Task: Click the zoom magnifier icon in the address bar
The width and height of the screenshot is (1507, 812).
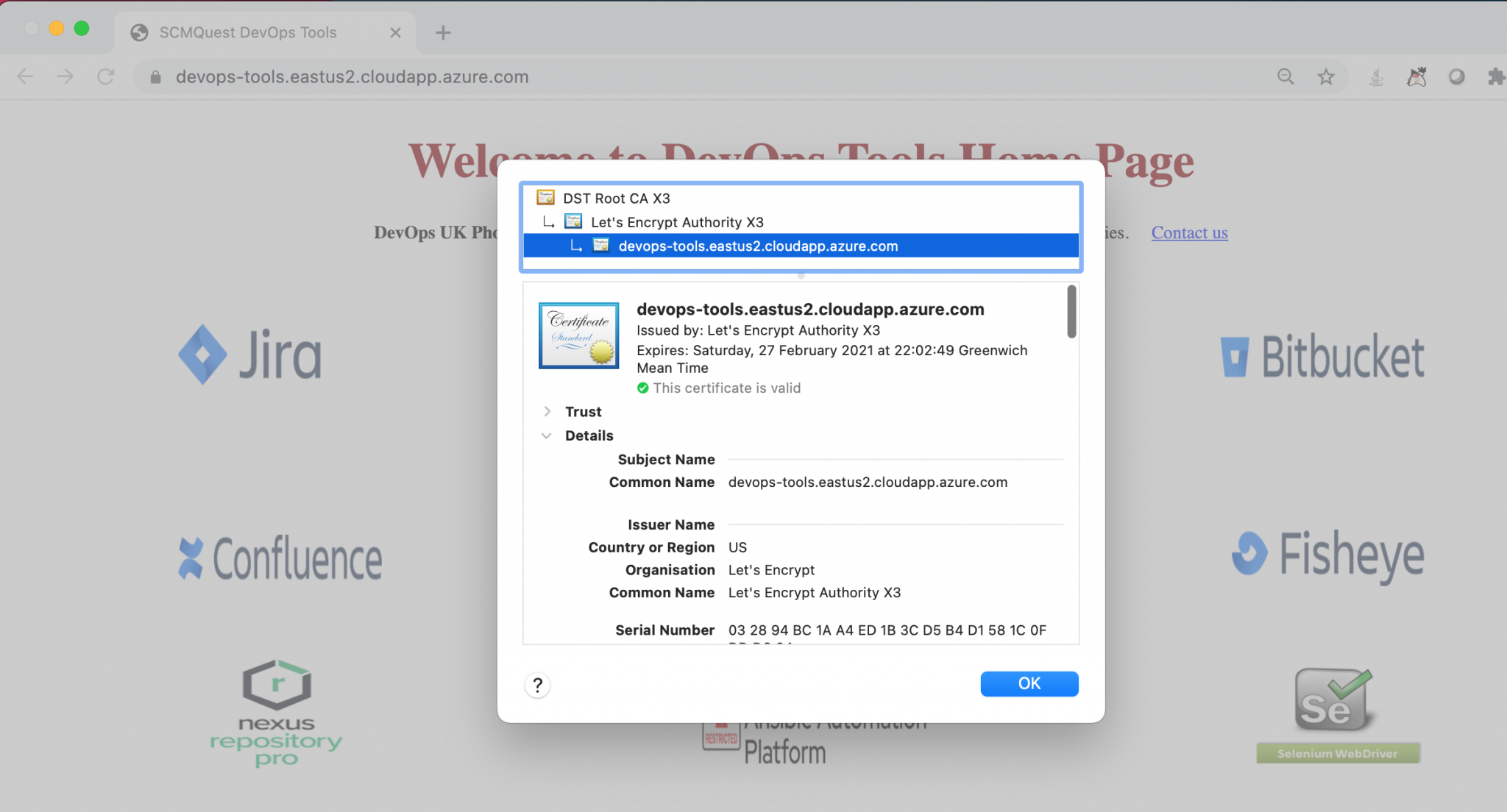Action: click(1285, 76)
